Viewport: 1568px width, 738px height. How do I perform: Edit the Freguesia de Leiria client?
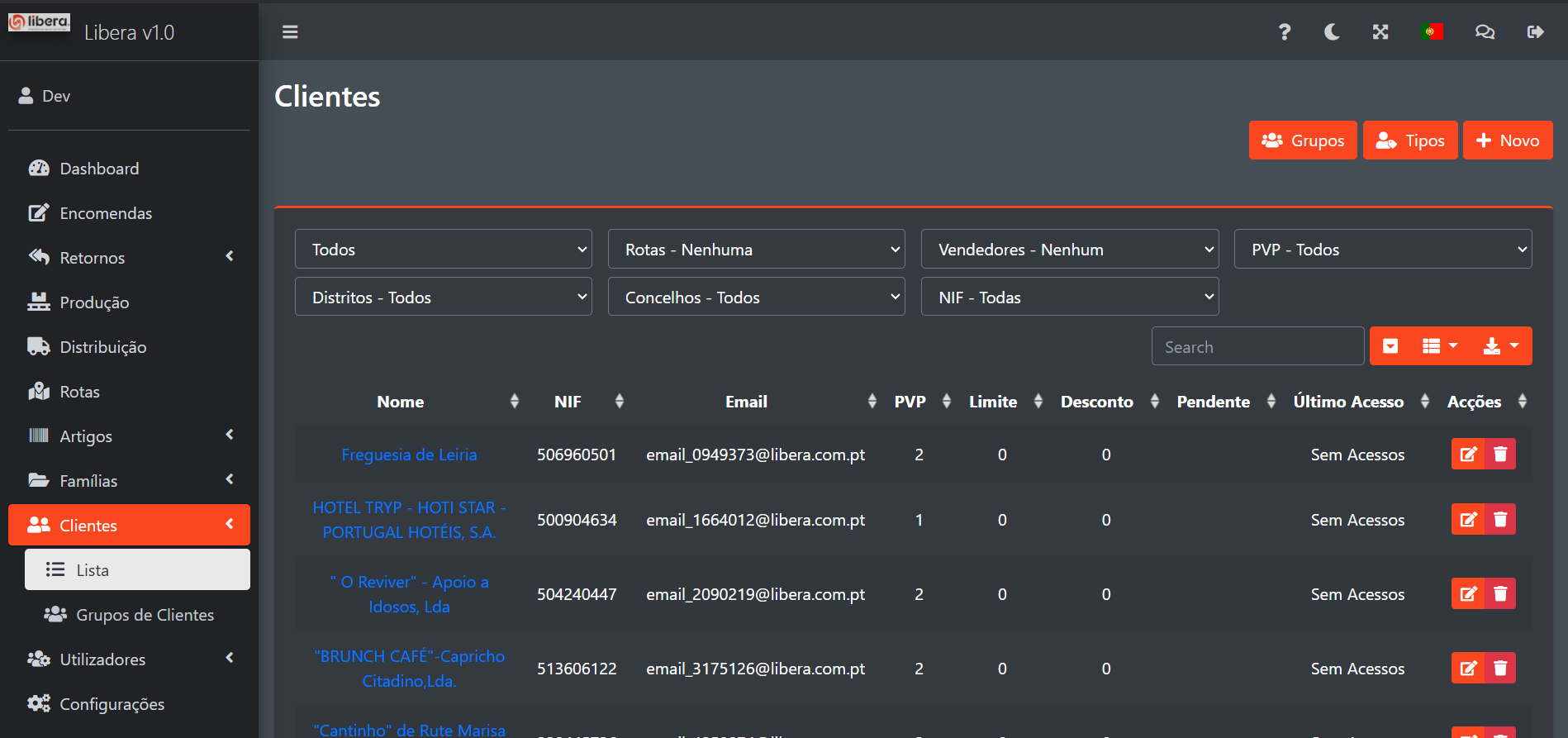(1468, 454)
